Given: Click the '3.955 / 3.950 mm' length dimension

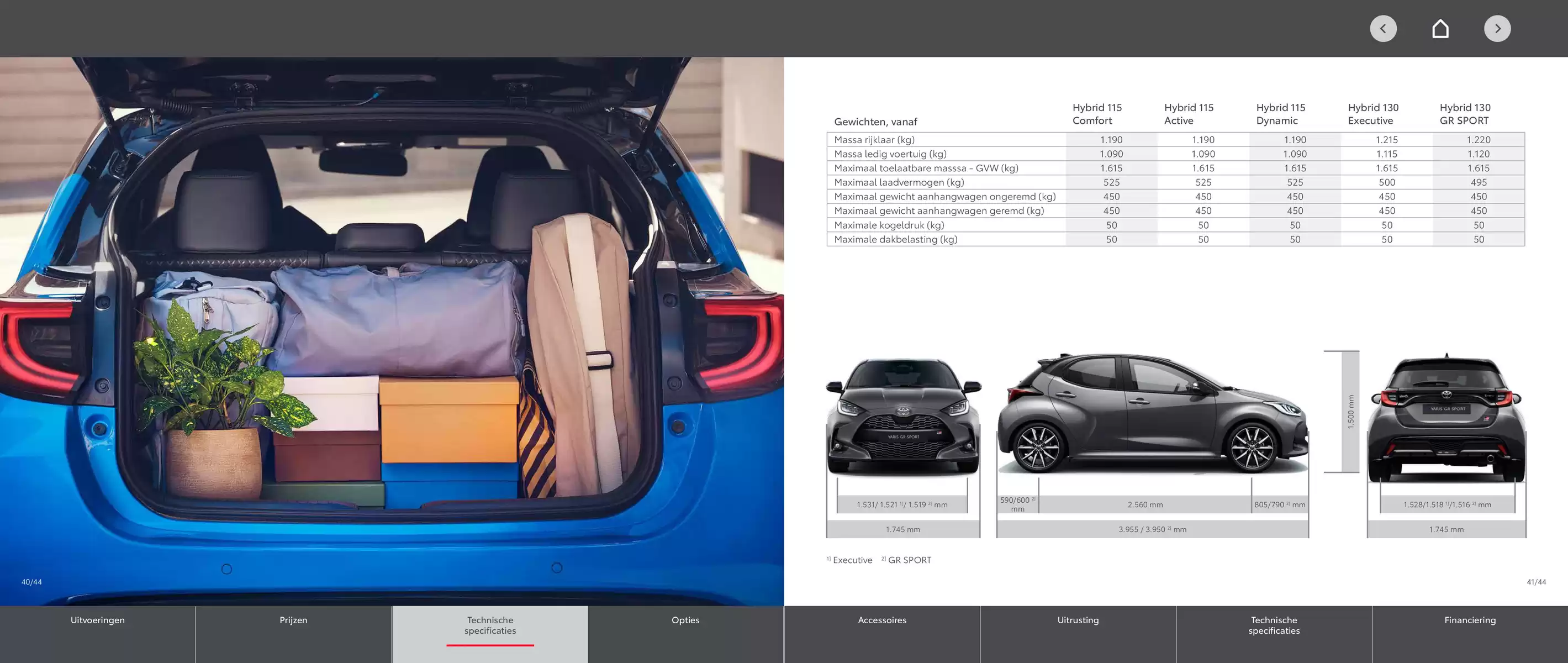Looking at the screenshot, I should click(x=1152, y=530).
